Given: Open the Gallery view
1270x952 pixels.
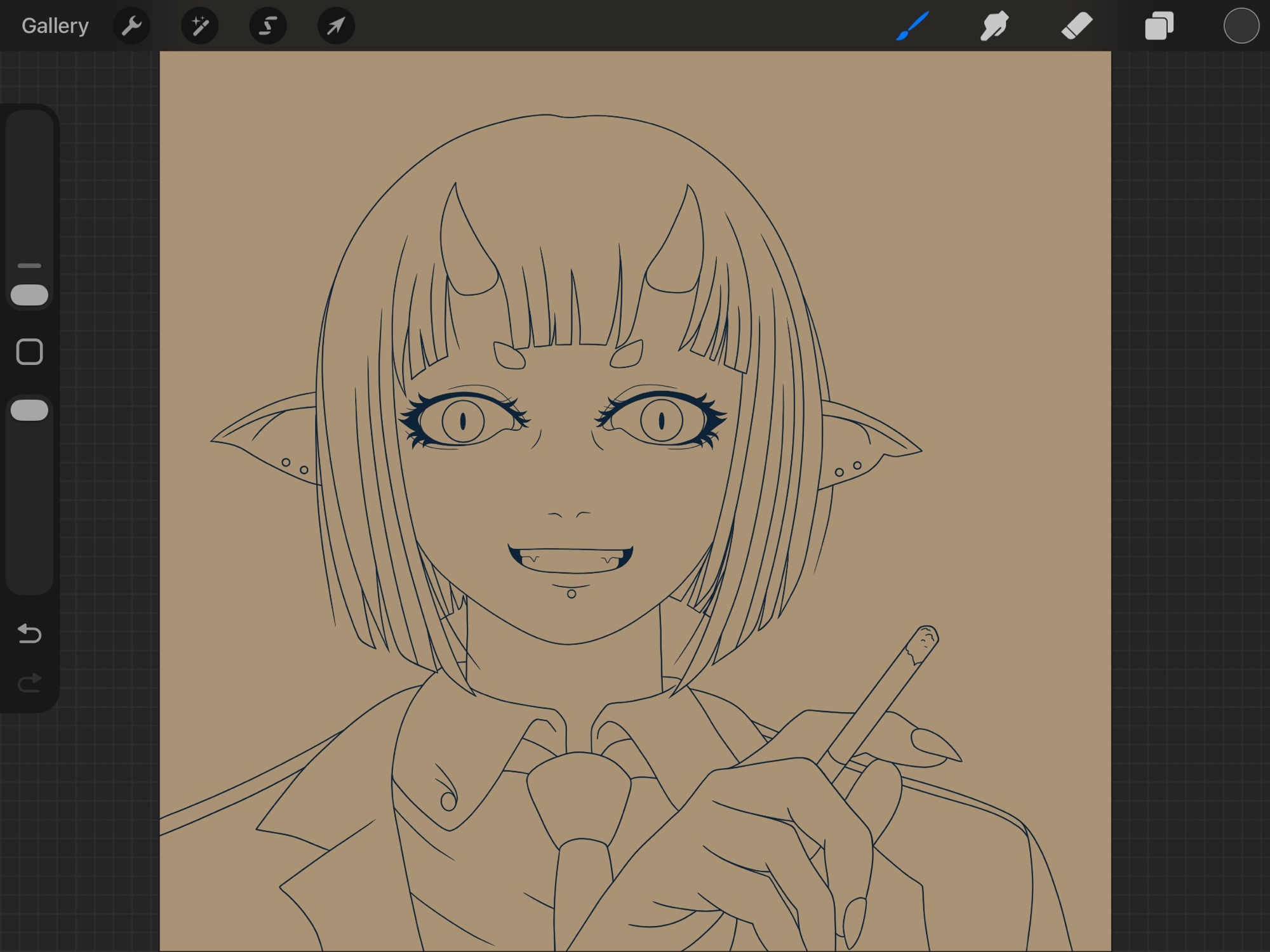Looking at the screenshot, I should coord(55,26).
